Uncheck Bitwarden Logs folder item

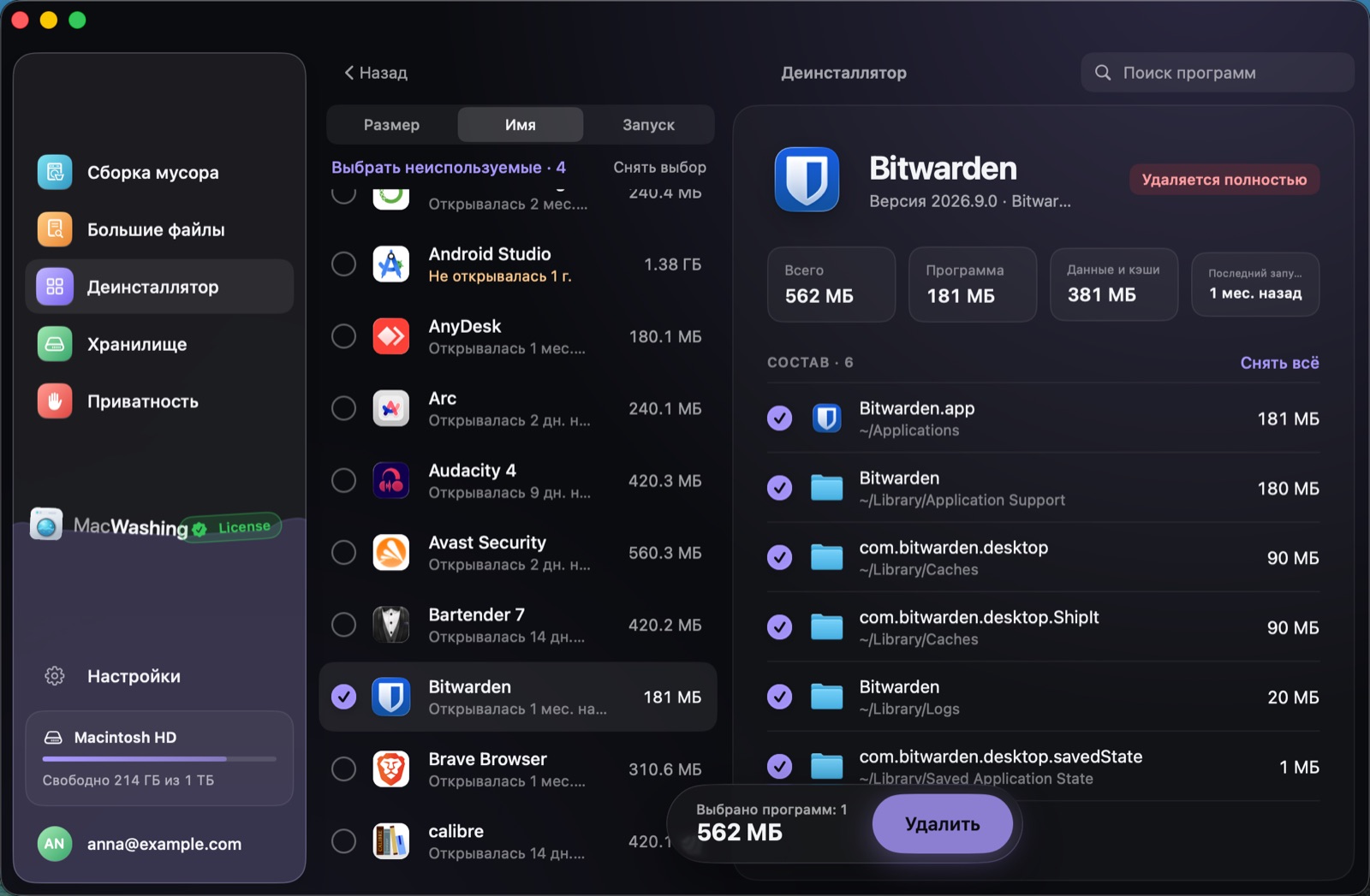[779, 697]
